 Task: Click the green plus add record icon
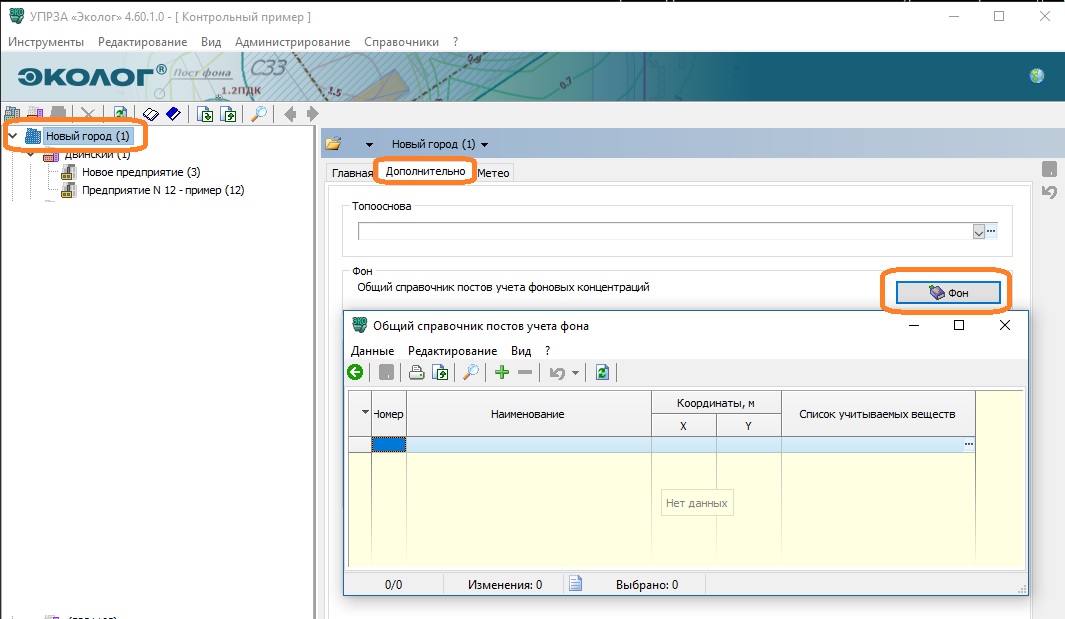(x=502, y=373)
